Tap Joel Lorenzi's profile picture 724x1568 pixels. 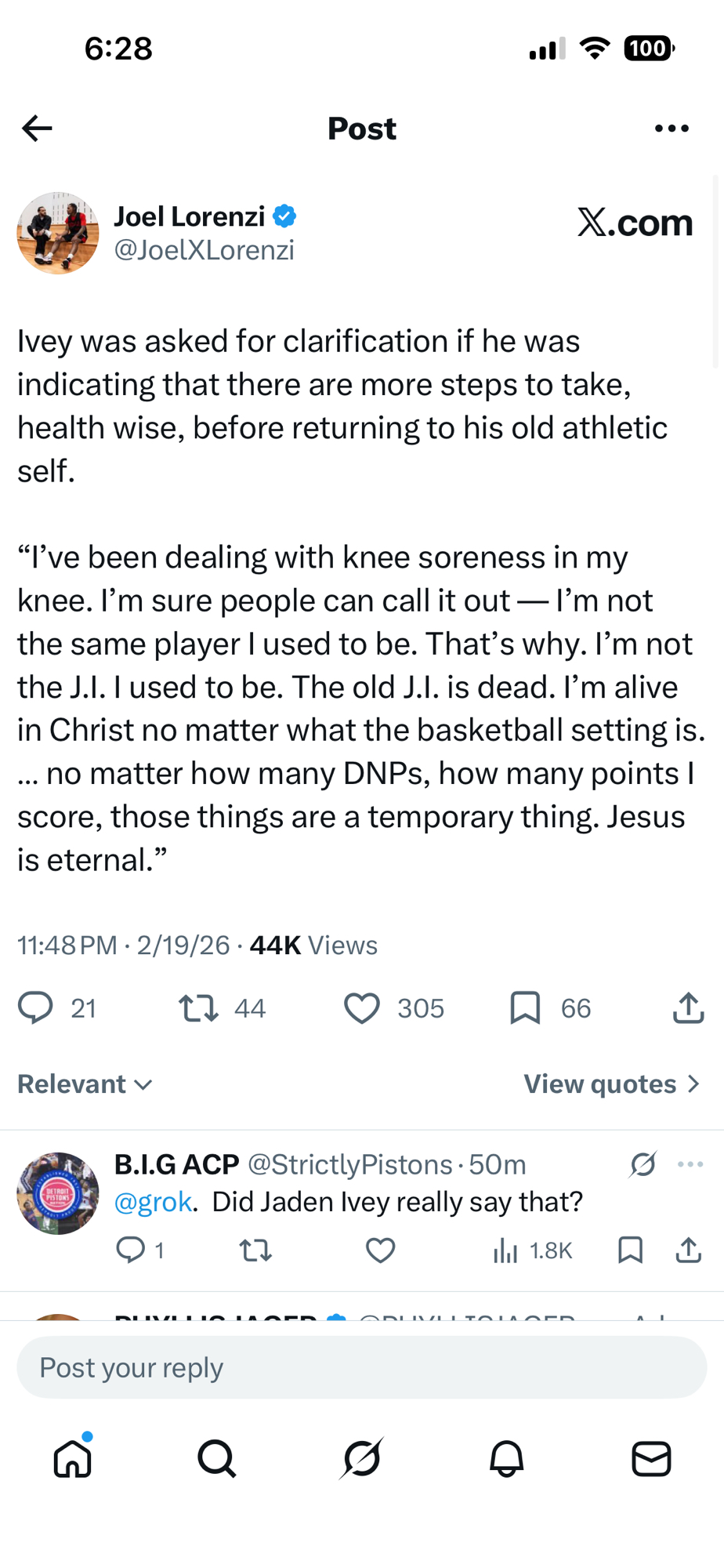pyautogui.click(x=58, y=233)
